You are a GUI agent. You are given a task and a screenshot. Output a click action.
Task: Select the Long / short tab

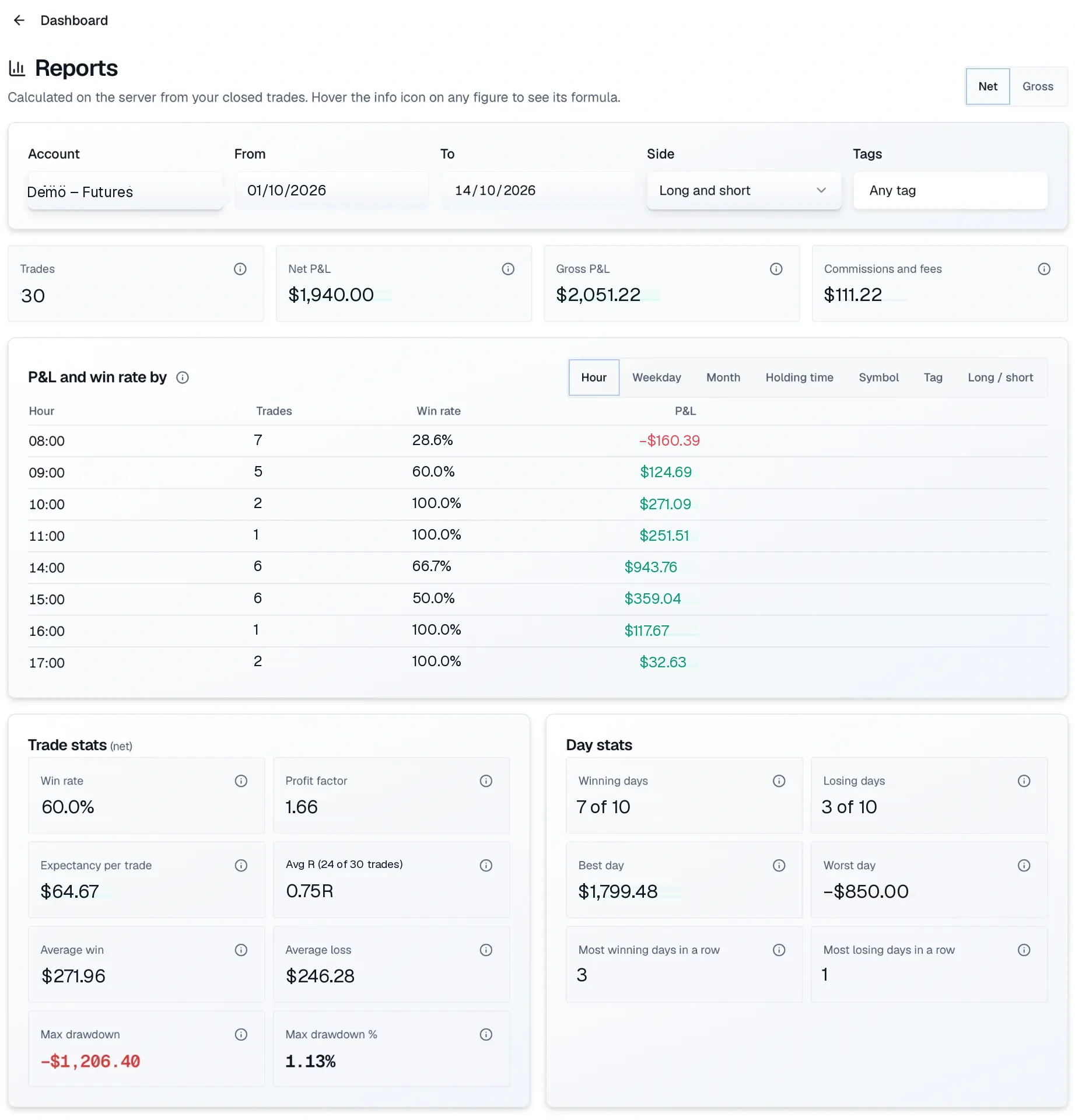click(x=1000, y=378)
